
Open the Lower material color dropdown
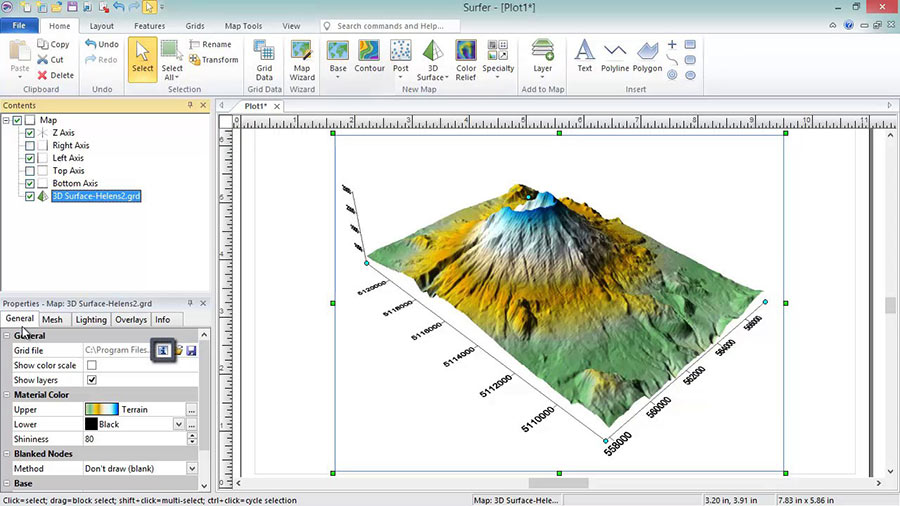coord(179,425)
